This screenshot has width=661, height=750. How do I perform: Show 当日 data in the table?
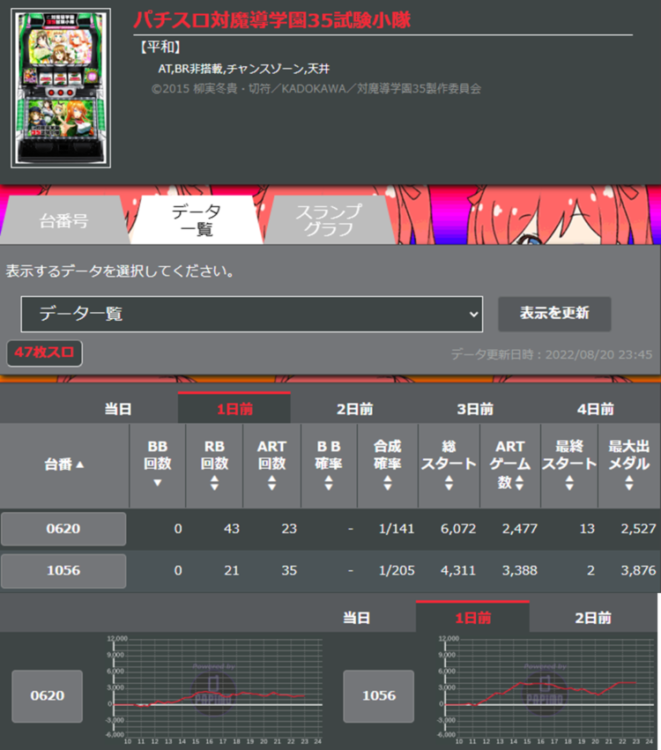point(118,409)
